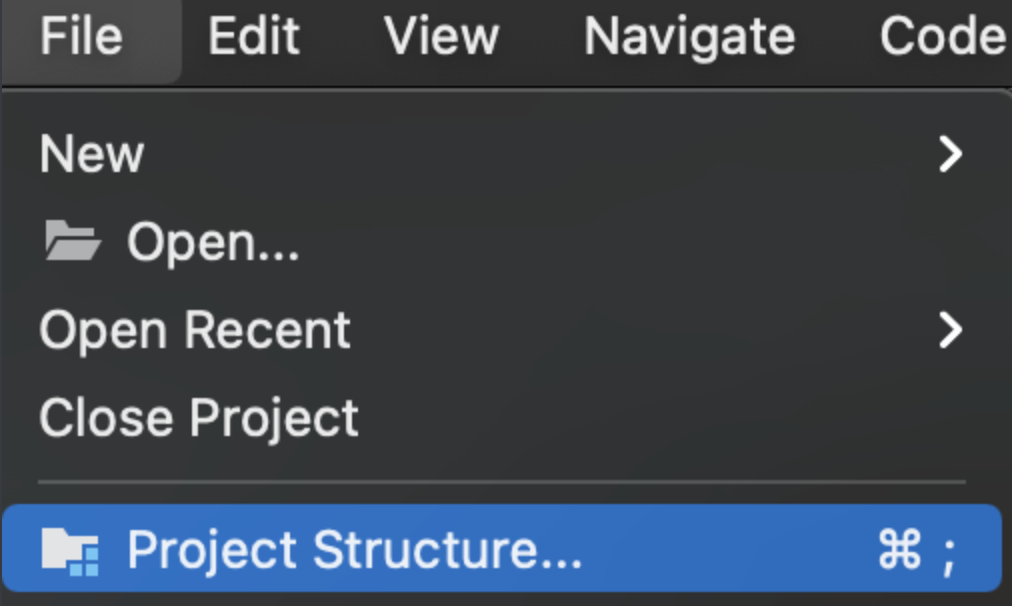Select New to create something

coord(91,153)
